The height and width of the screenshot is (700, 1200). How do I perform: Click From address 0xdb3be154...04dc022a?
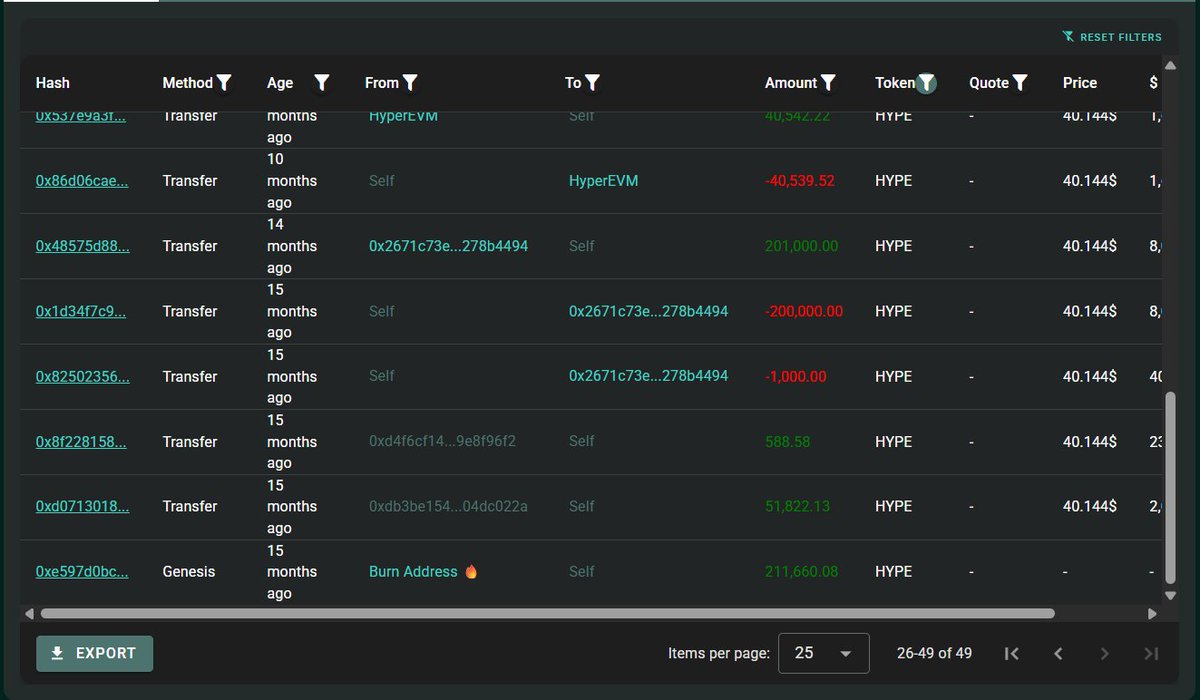point(448,506)
